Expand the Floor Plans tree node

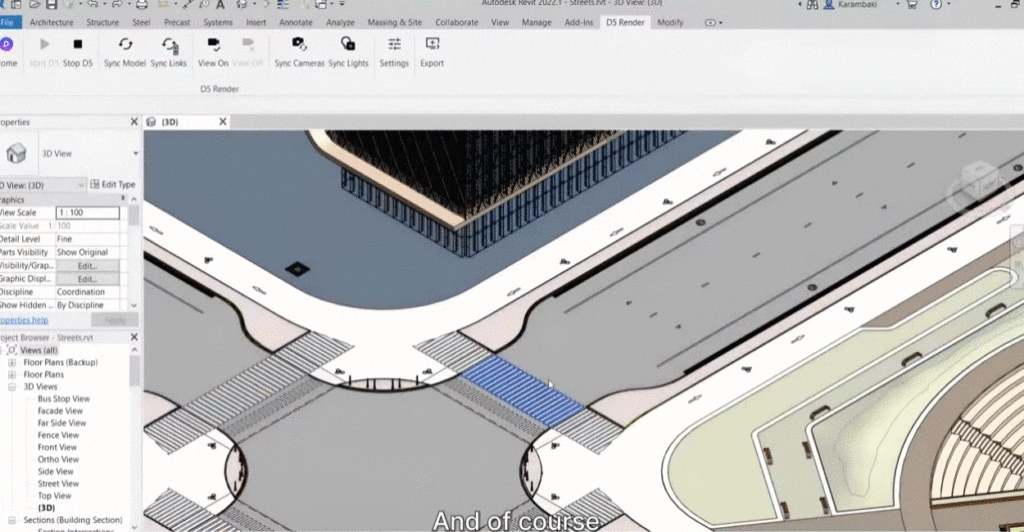(12, 375)
